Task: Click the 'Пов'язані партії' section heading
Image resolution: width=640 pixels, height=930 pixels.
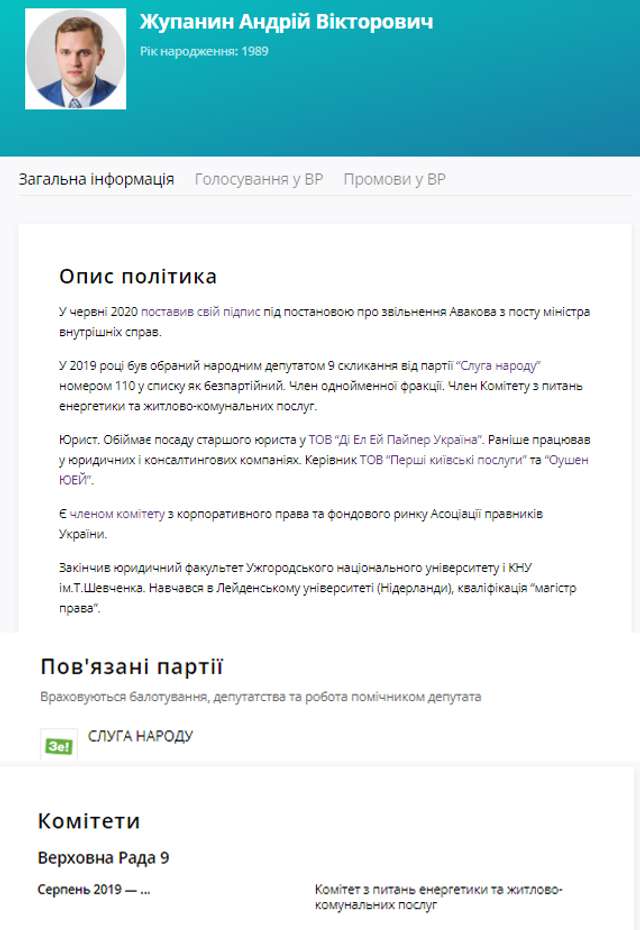Action: (x=131, y=667)
